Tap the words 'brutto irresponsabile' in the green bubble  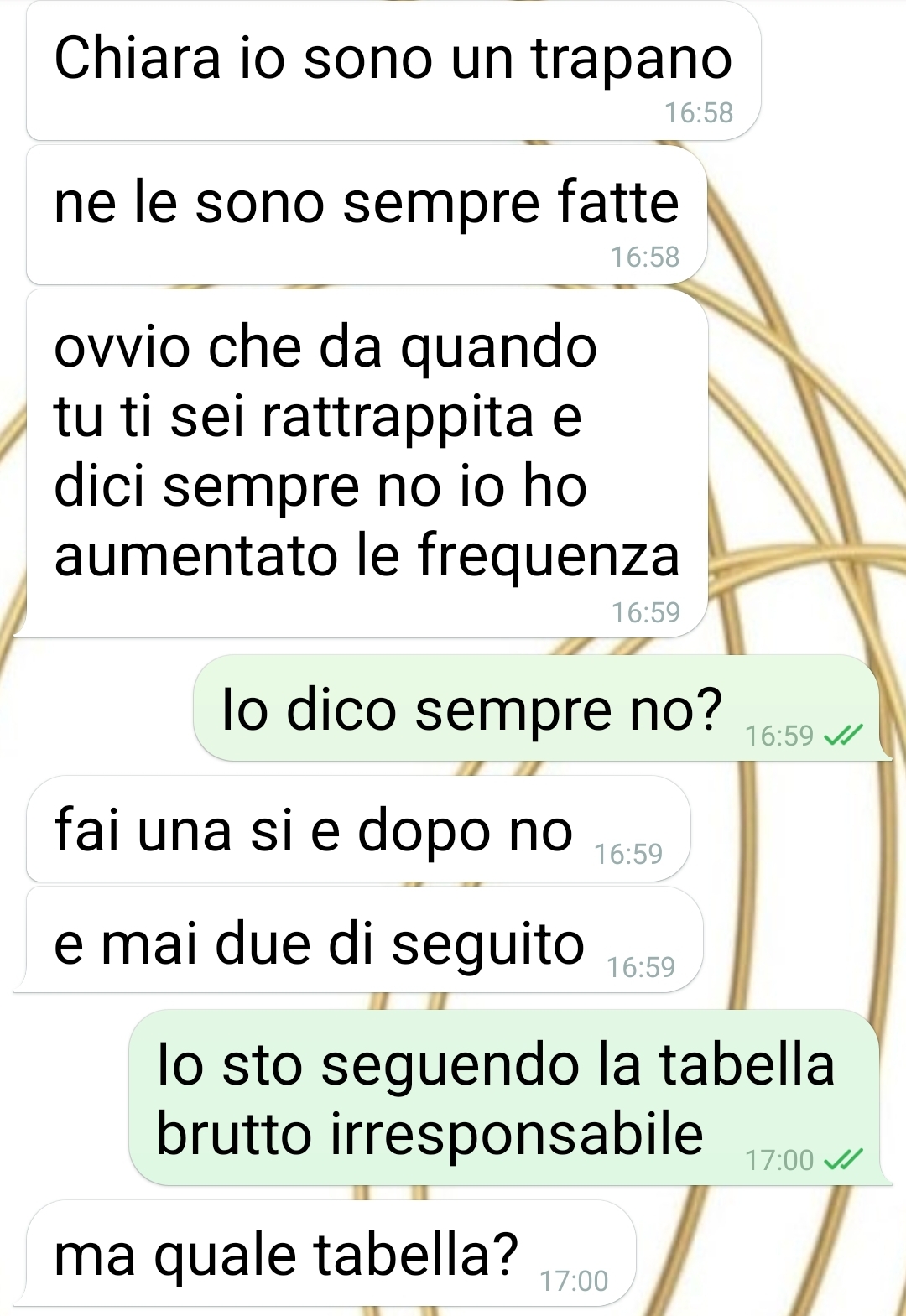pyautogui.click(x=430, y=1134)
